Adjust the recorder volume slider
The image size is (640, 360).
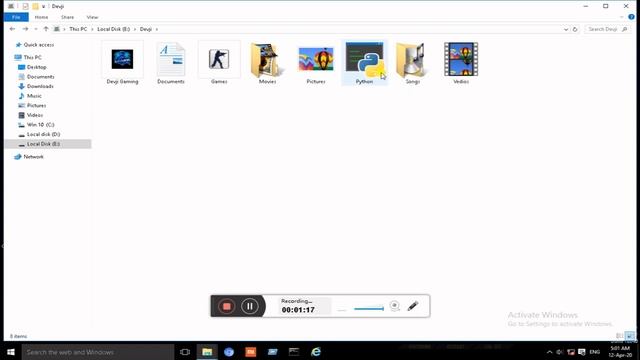click(369, 309)
